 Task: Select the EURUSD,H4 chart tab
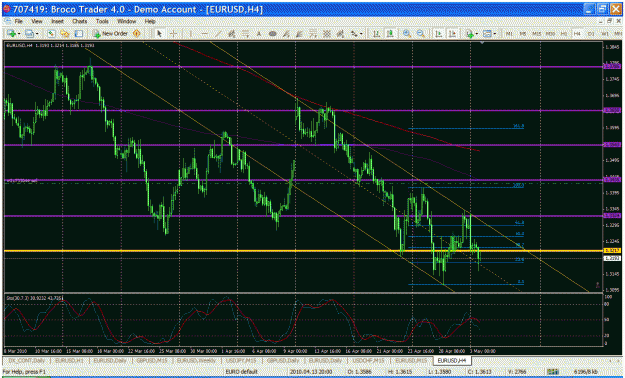coord(452,360)
